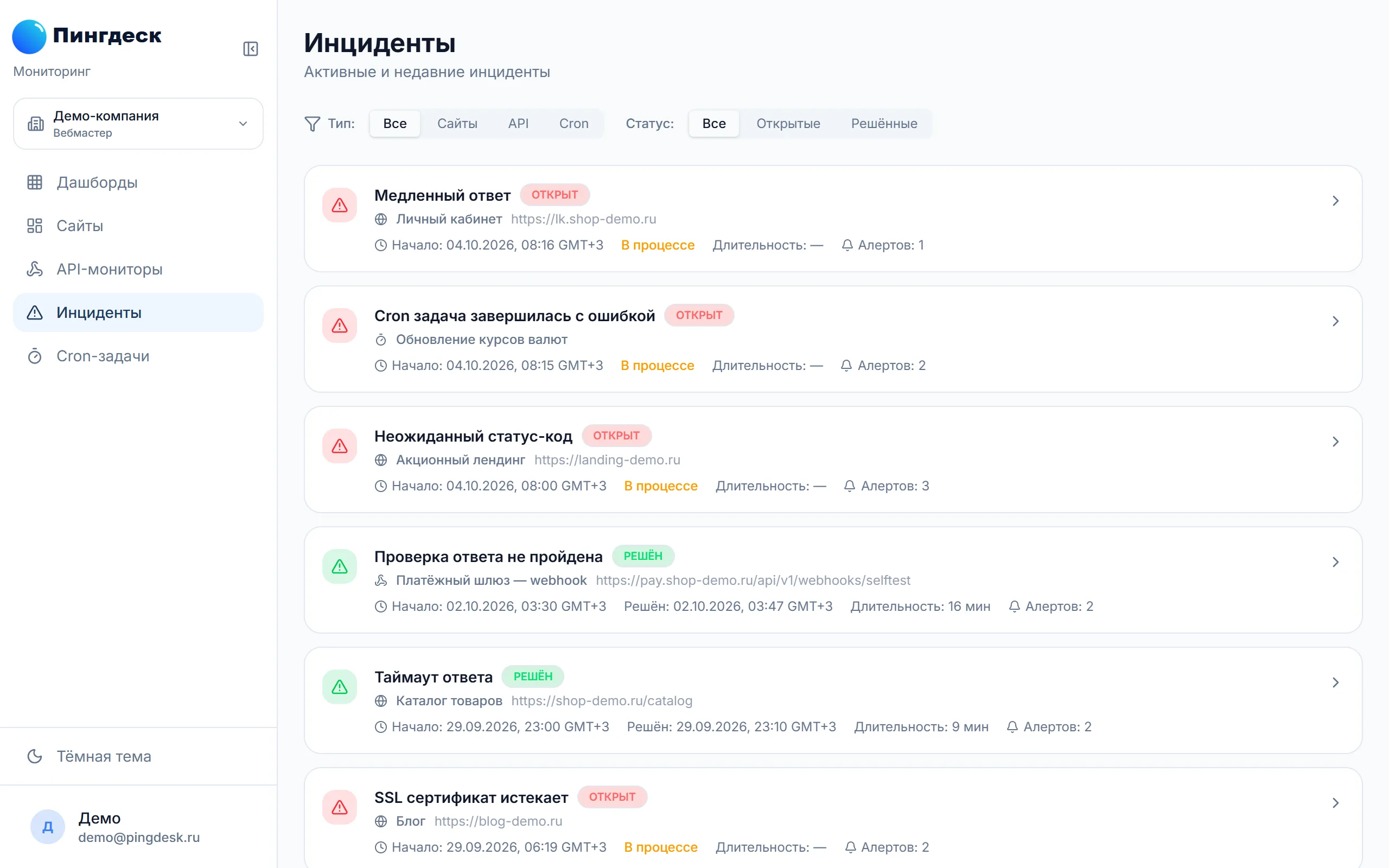Click the red alert icon of Cron задача
The image size is (1389, 868).
(340, 325)
